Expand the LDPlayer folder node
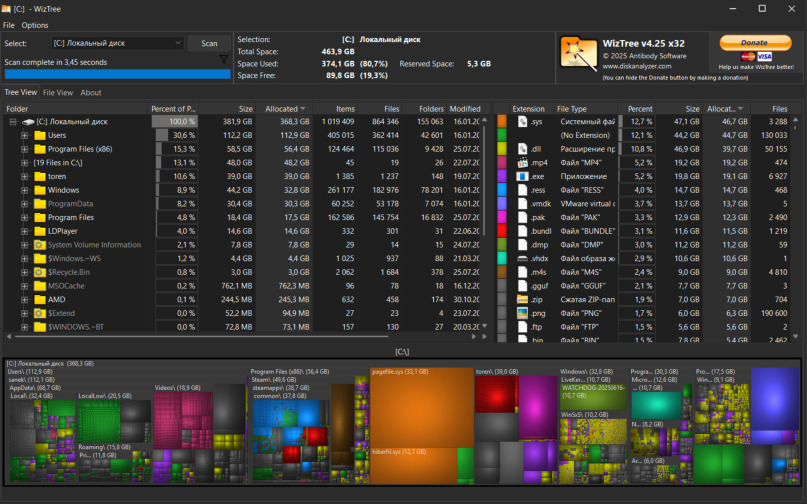 pos(24,231)
